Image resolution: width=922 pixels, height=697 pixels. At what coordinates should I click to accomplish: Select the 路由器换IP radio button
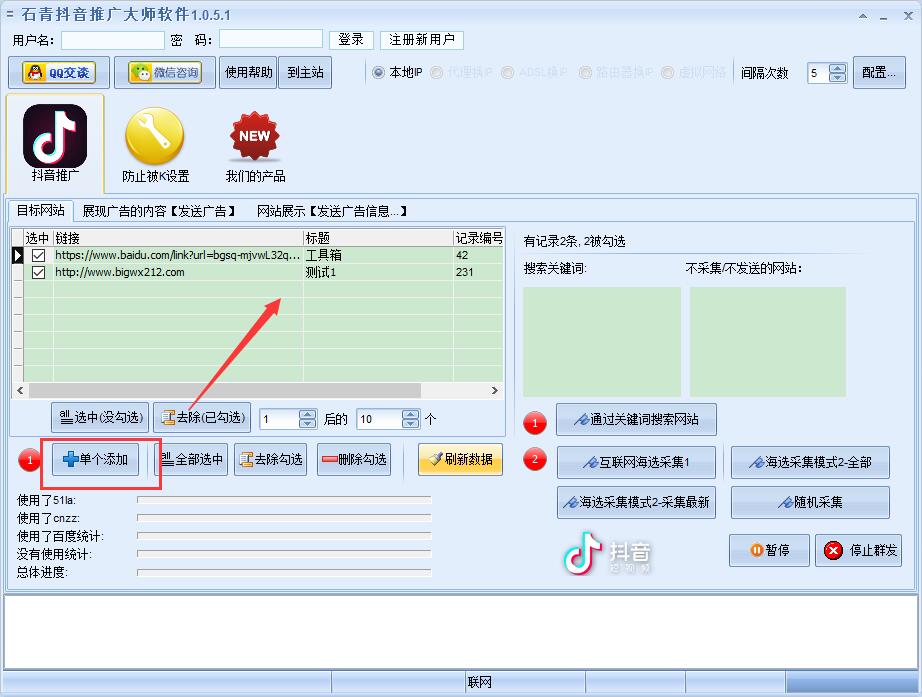coord(585,72)
